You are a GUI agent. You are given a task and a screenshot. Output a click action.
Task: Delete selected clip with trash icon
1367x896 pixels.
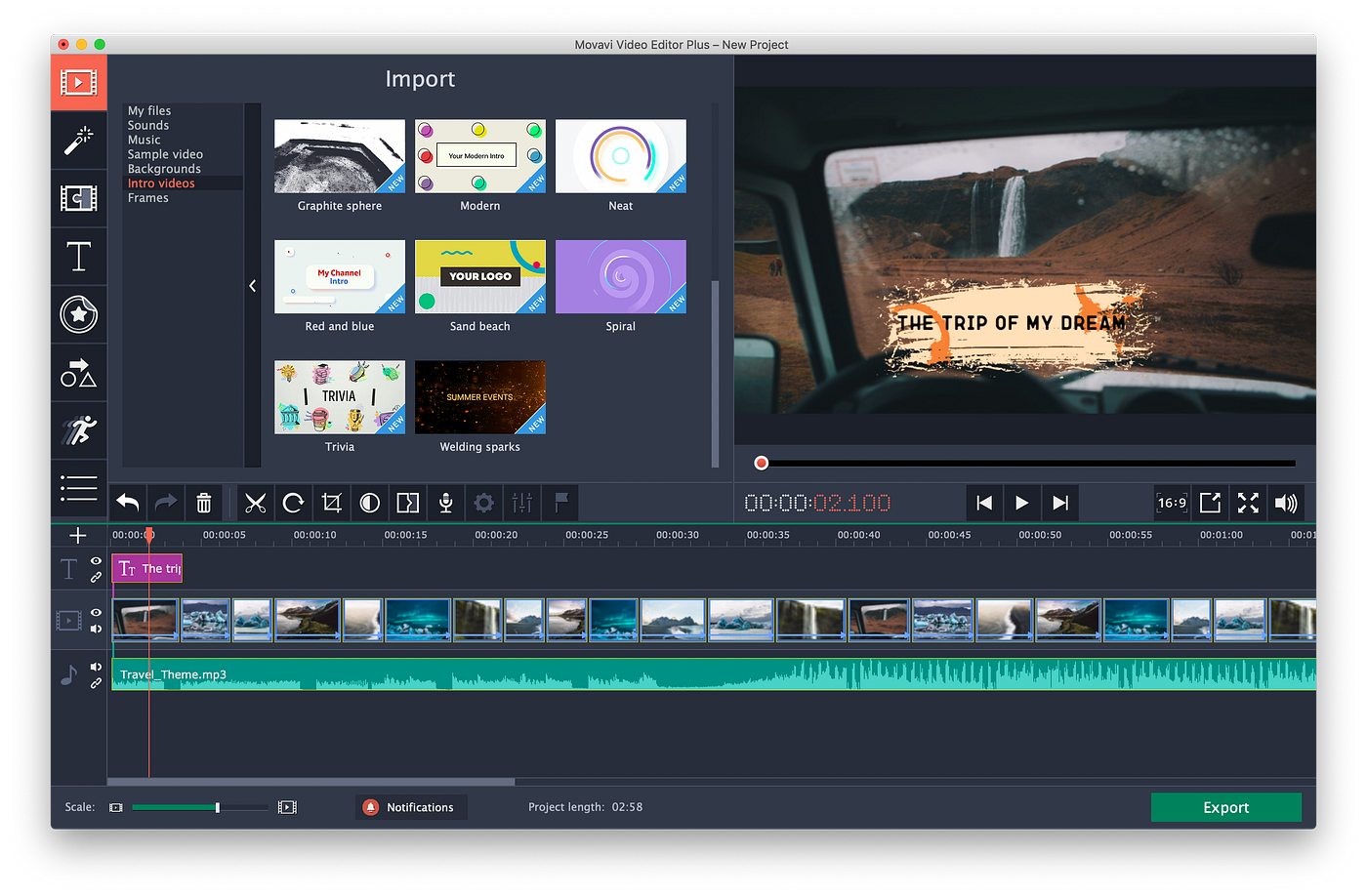pos(204,503)
